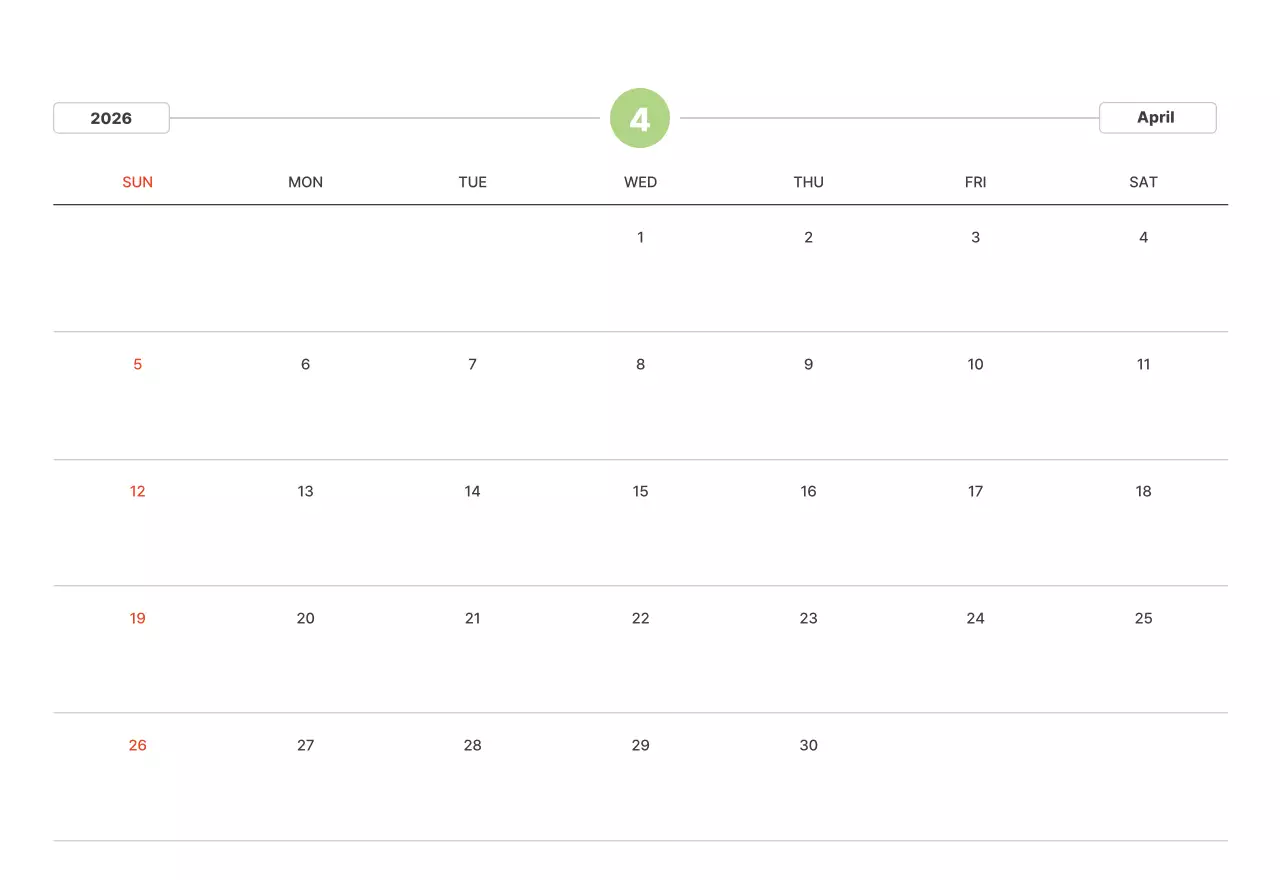
Task: Click the green month number 4 circle
Action: (640, 118)
